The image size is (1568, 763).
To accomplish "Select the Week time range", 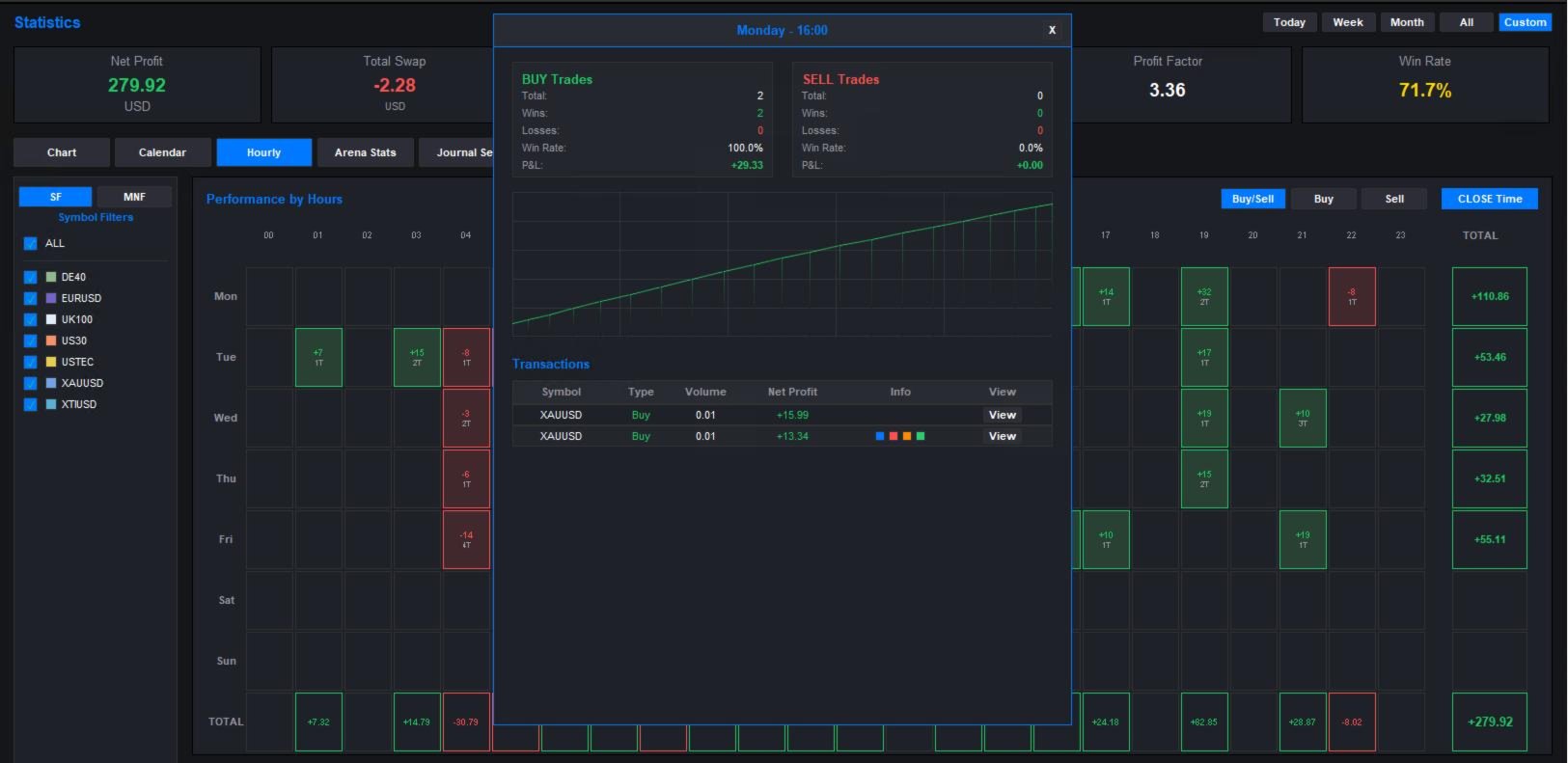I will coord(1348,22).
